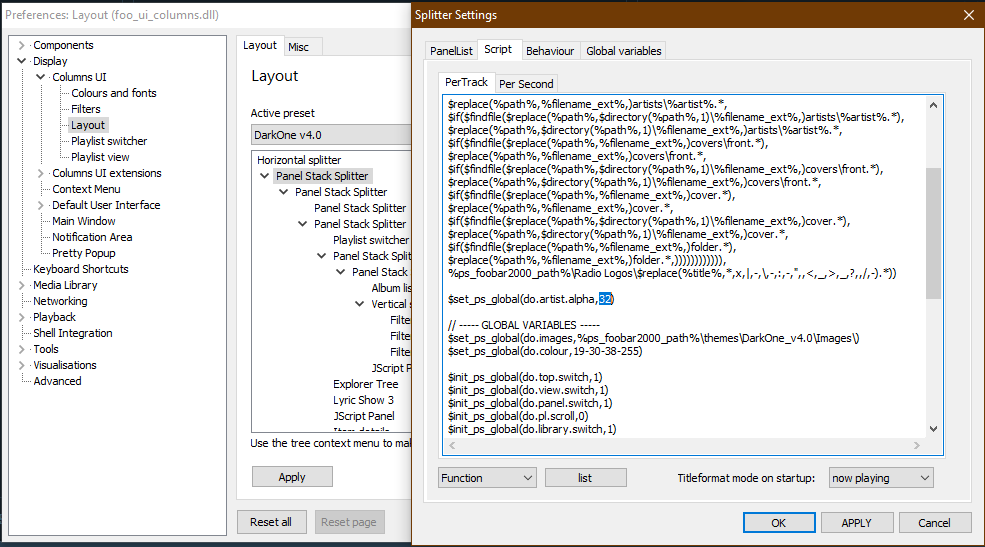Open the Behaviour tab

(549, 51)
